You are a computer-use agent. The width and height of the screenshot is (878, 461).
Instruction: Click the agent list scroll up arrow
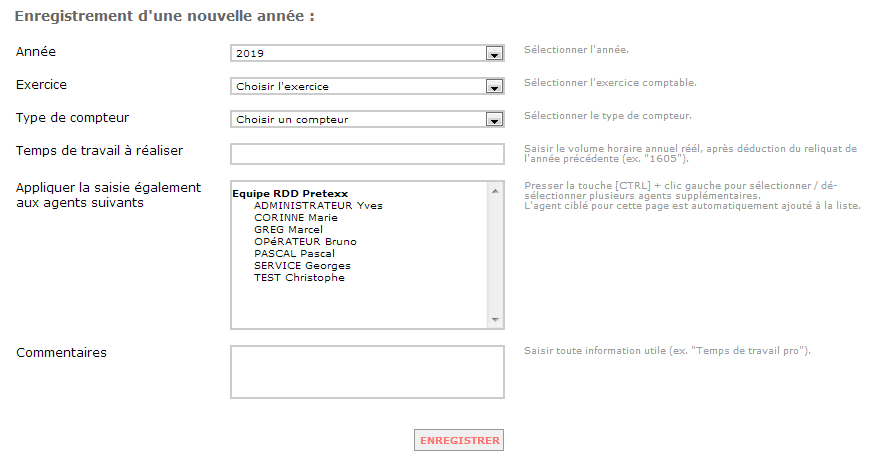pyautogui.click(x=495, y=191)
